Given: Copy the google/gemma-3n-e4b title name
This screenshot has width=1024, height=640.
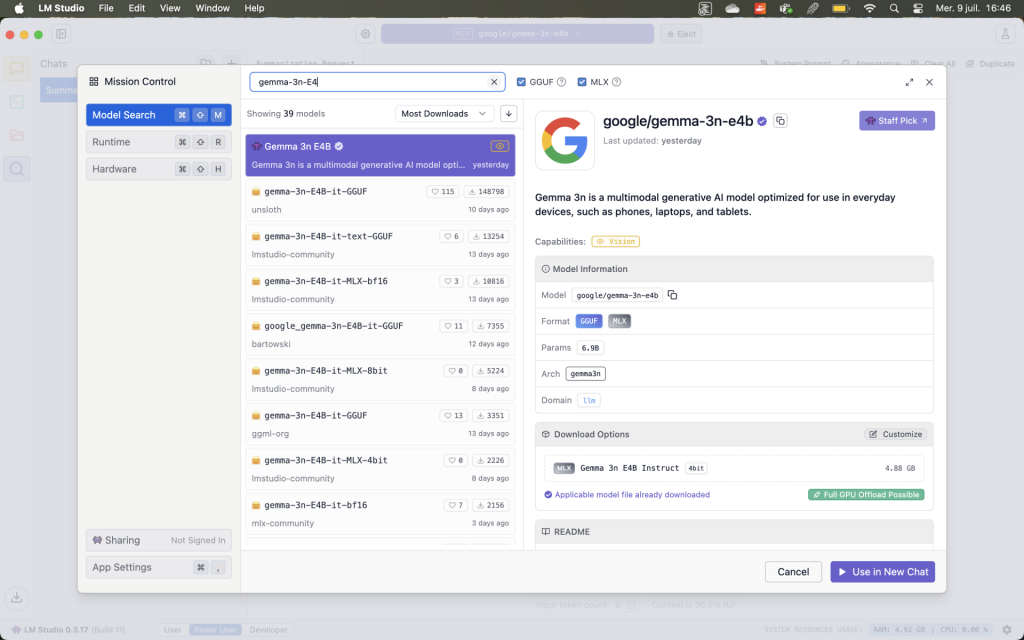Looking at the screenshot, I should click(x=781, y=121).
